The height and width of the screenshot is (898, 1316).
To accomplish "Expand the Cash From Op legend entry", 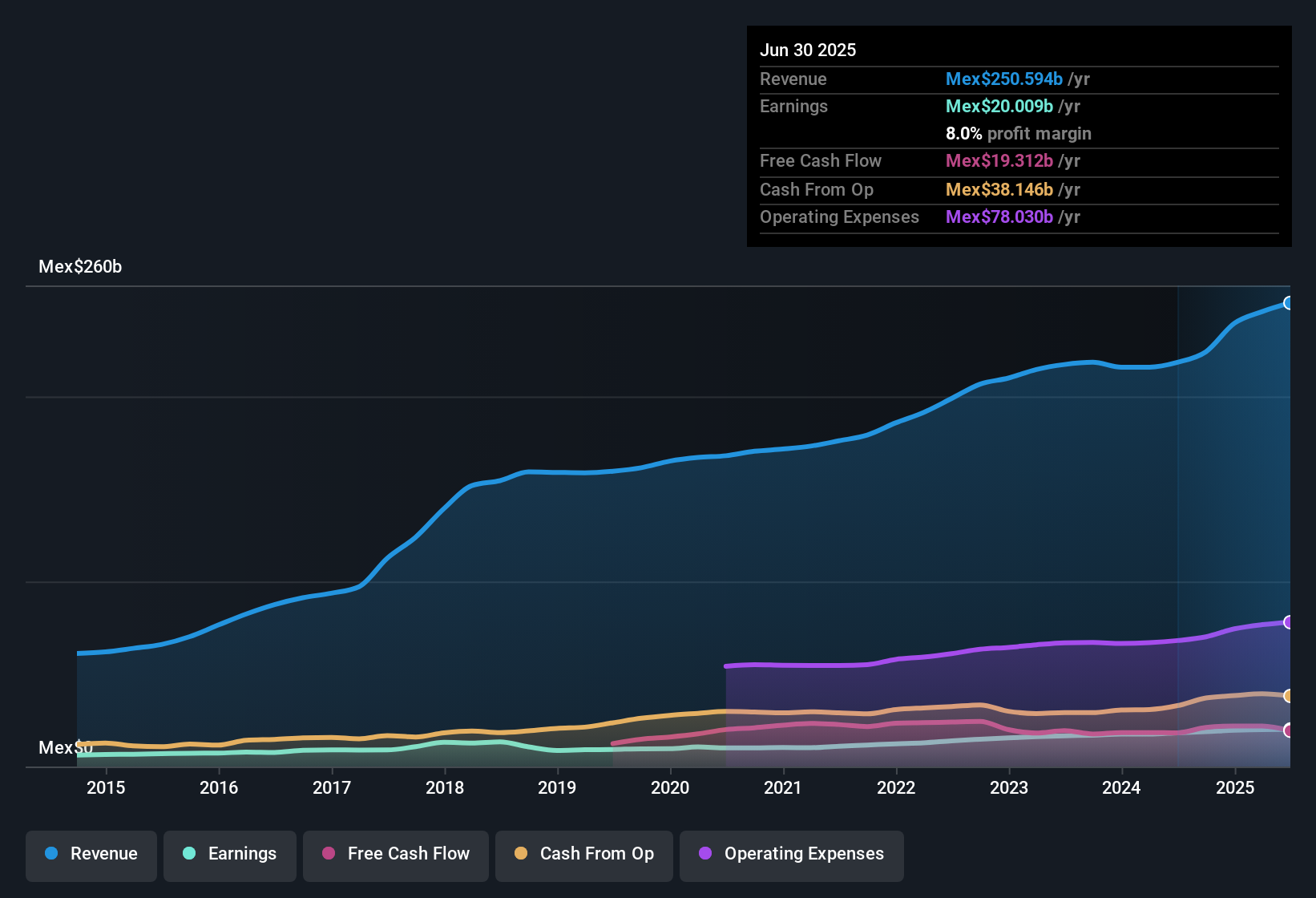I will [x=583, y=854].
